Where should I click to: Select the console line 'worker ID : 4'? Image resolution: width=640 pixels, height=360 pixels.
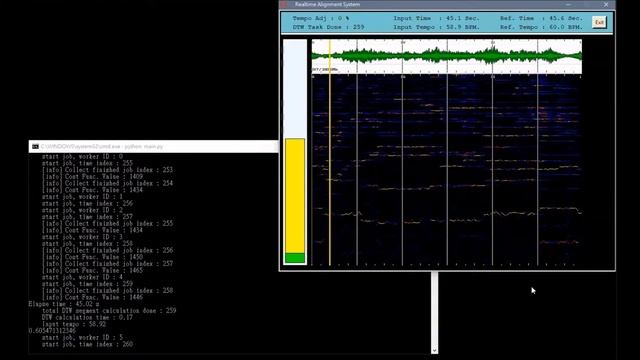coord(82,277)
